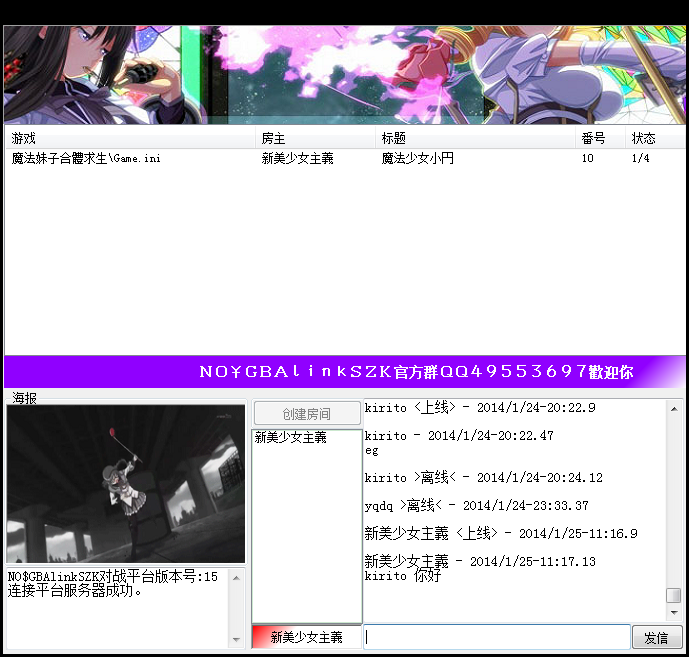Image resolution: width=689 pixels, height=657 pixels.
Task: Click the top anime banner image
Action: tap(344, 75)
